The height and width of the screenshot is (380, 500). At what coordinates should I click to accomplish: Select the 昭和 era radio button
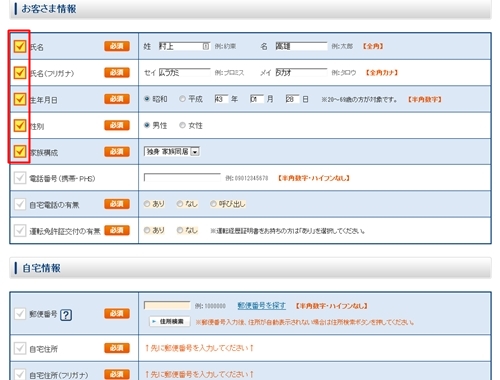click(x=147, y=99)
